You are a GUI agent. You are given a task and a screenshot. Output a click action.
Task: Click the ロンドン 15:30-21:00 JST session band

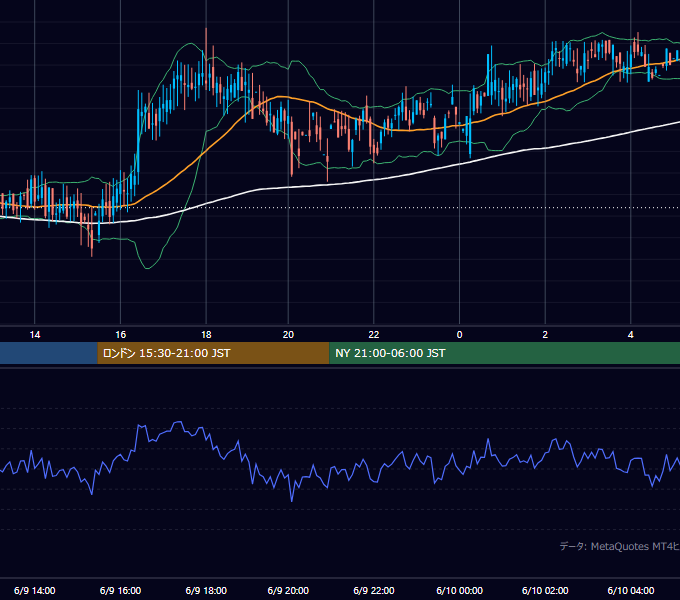coord(213,353)
